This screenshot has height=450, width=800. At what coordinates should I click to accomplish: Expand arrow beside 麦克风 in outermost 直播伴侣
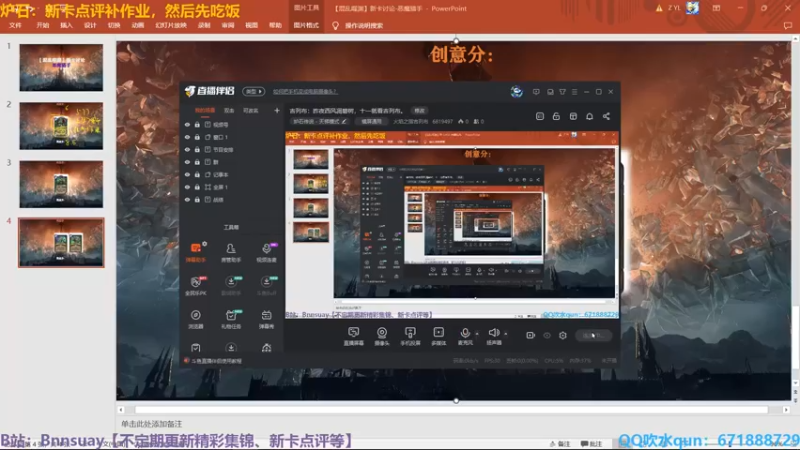pos(477,334)
